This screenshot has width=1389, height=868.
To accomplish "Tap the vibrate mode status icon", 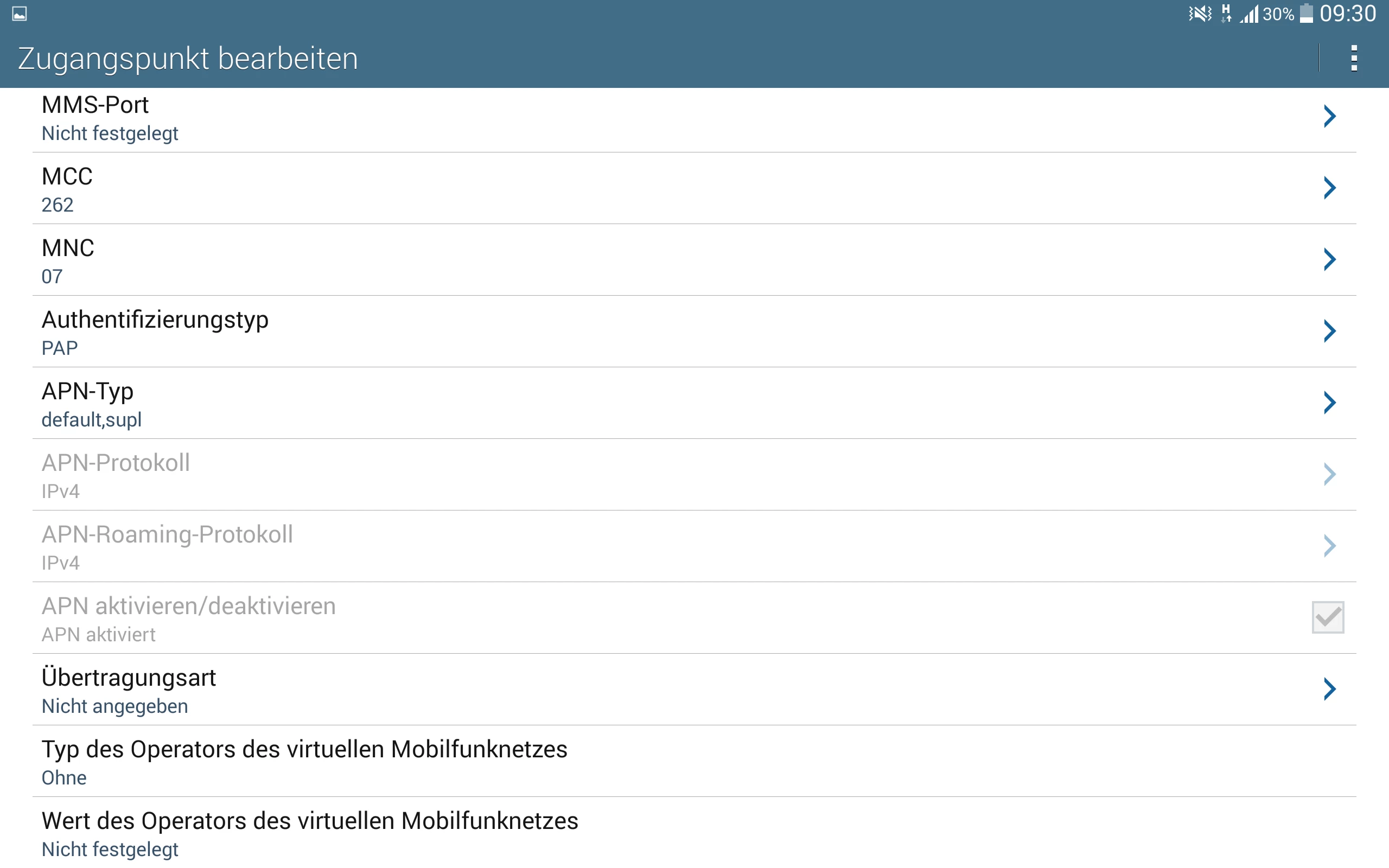I will point(1200,14).
